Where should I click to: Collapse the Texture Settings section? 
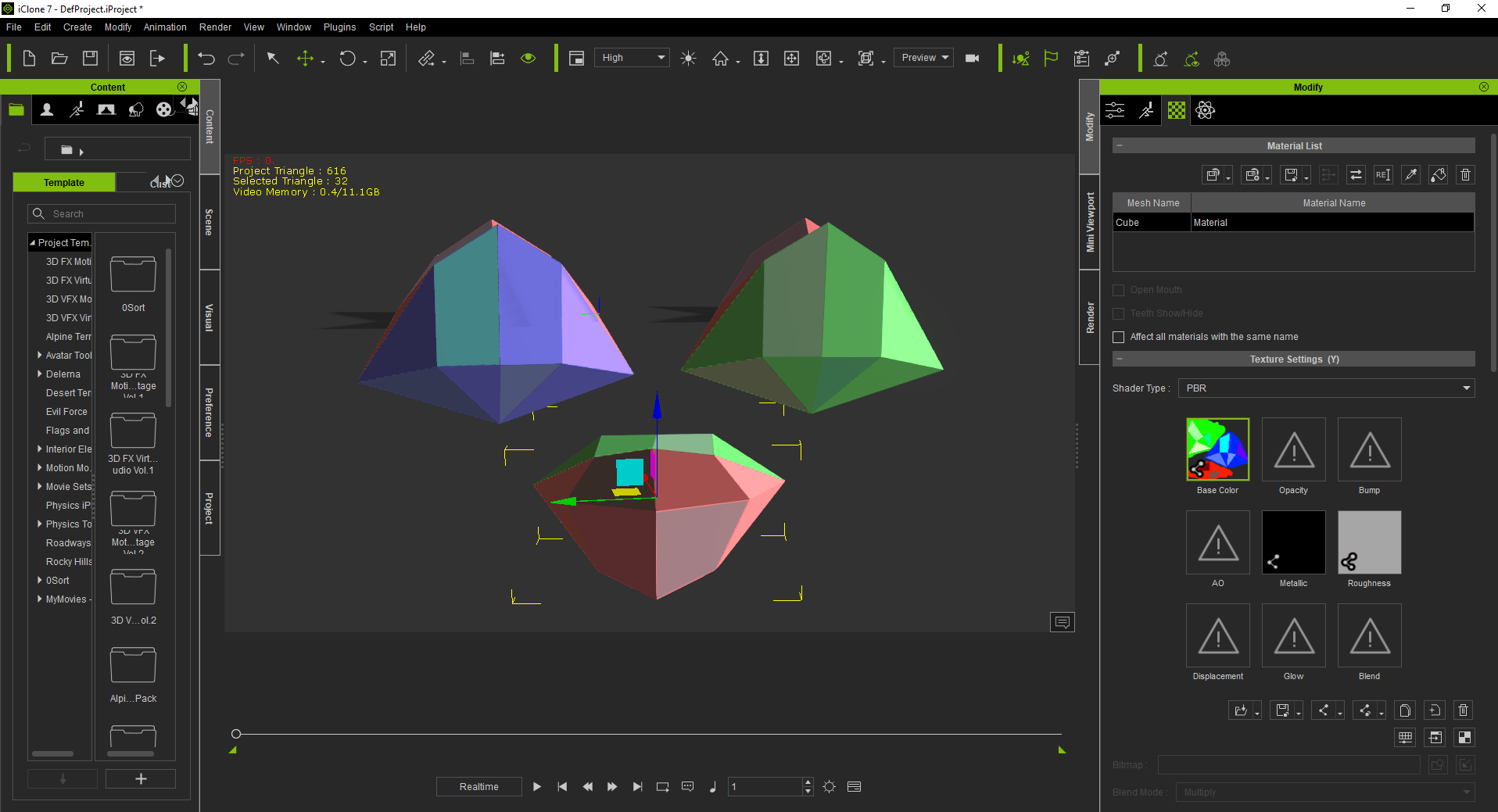coord(1120,359)
